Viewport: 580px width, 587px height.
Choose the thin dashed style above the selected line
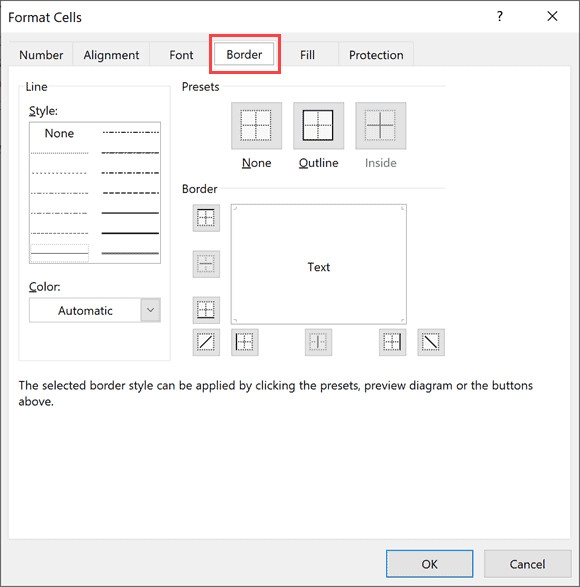click(x=60, y=233)
